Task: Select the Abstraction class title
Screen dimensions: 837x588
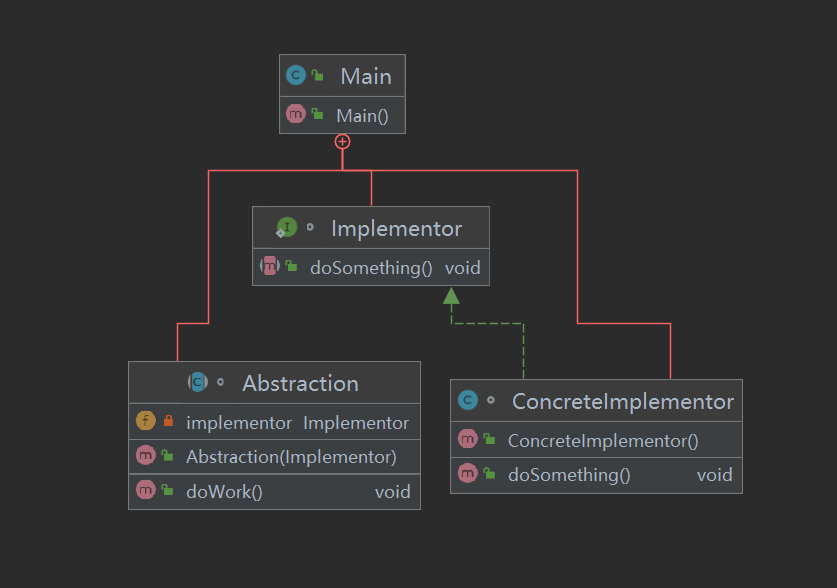Action: click(300, 383)
